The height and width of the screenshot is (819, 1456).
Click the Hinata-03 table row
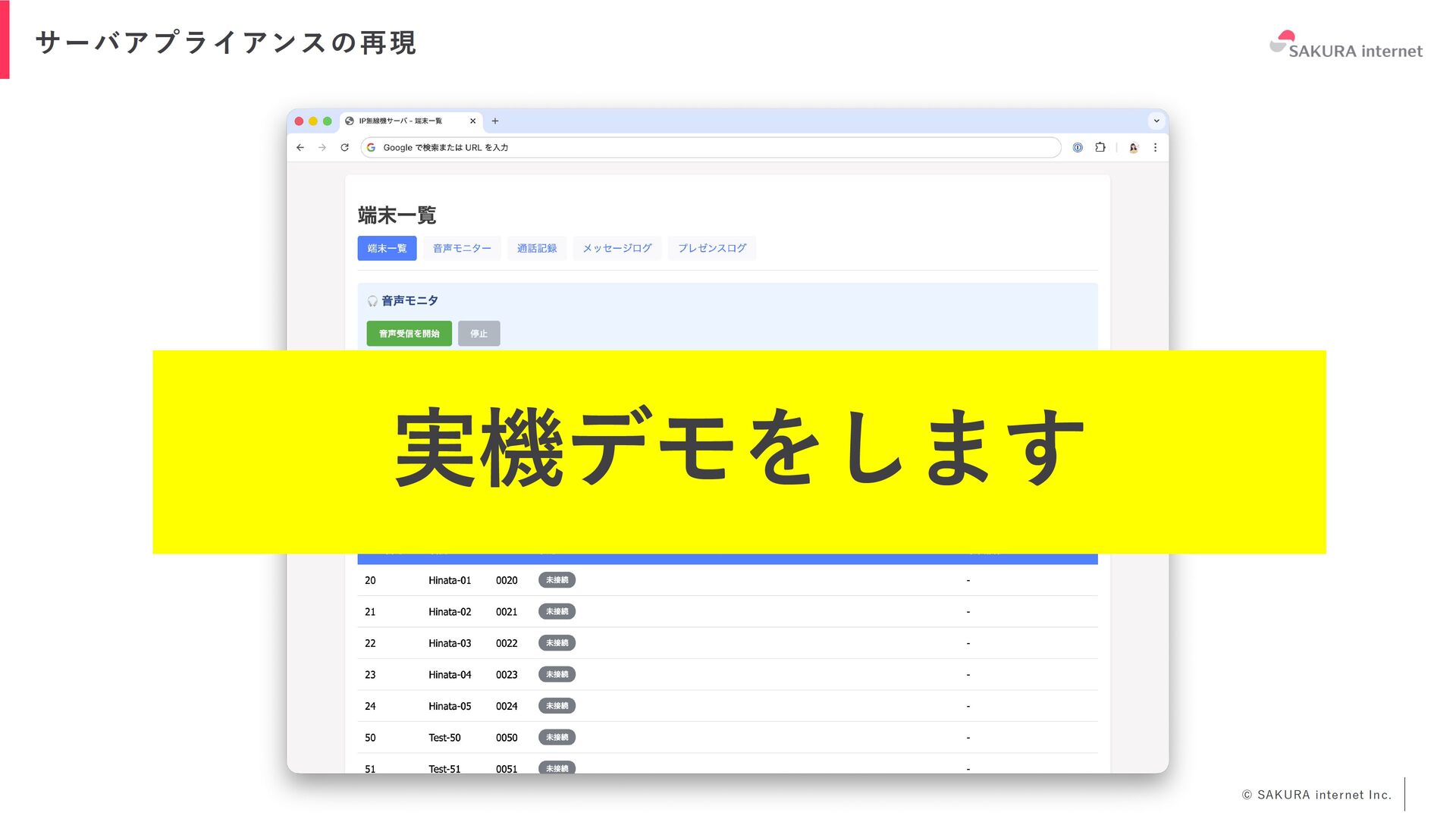[x=450, y=644]
